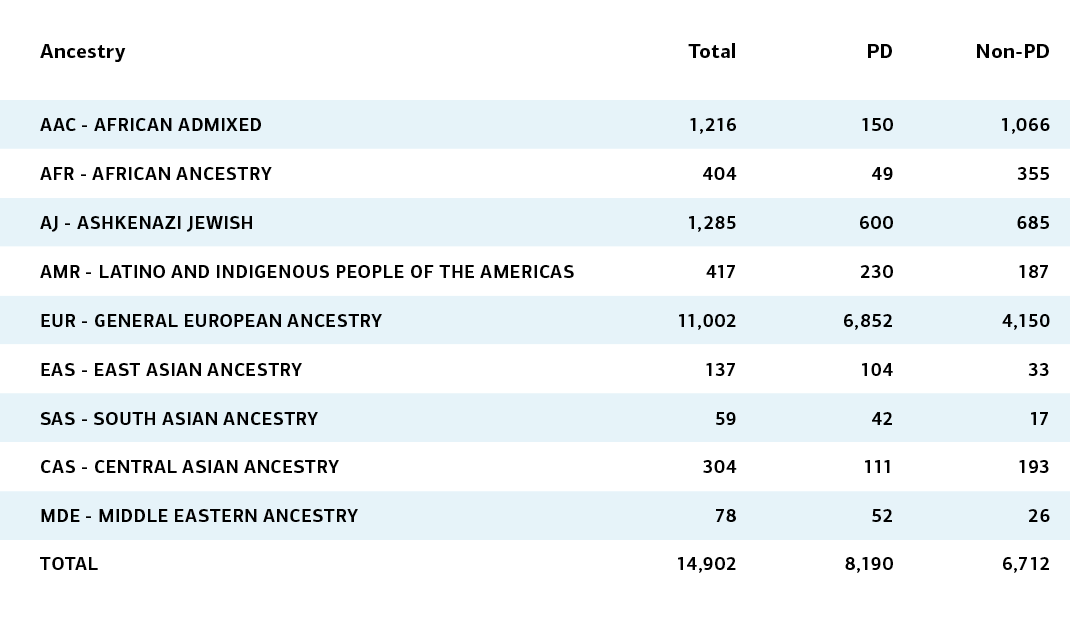1070x640 pixels.
Task: Click the 600 PD value for Ashkenazi Jewish
Action: pos(876,223)
